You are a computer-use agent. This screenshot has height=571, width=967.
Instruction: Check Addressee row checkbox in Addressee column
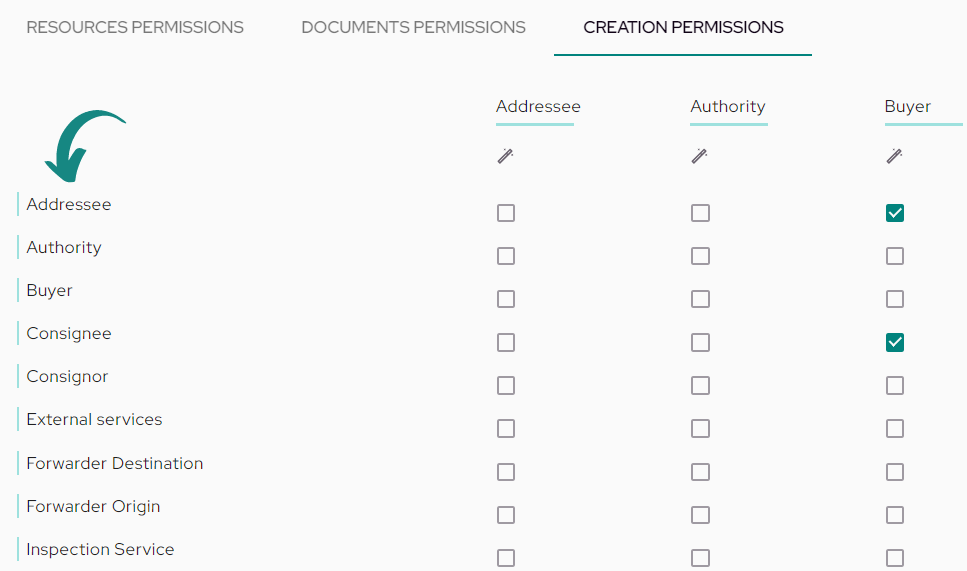(x=506, y=213)
